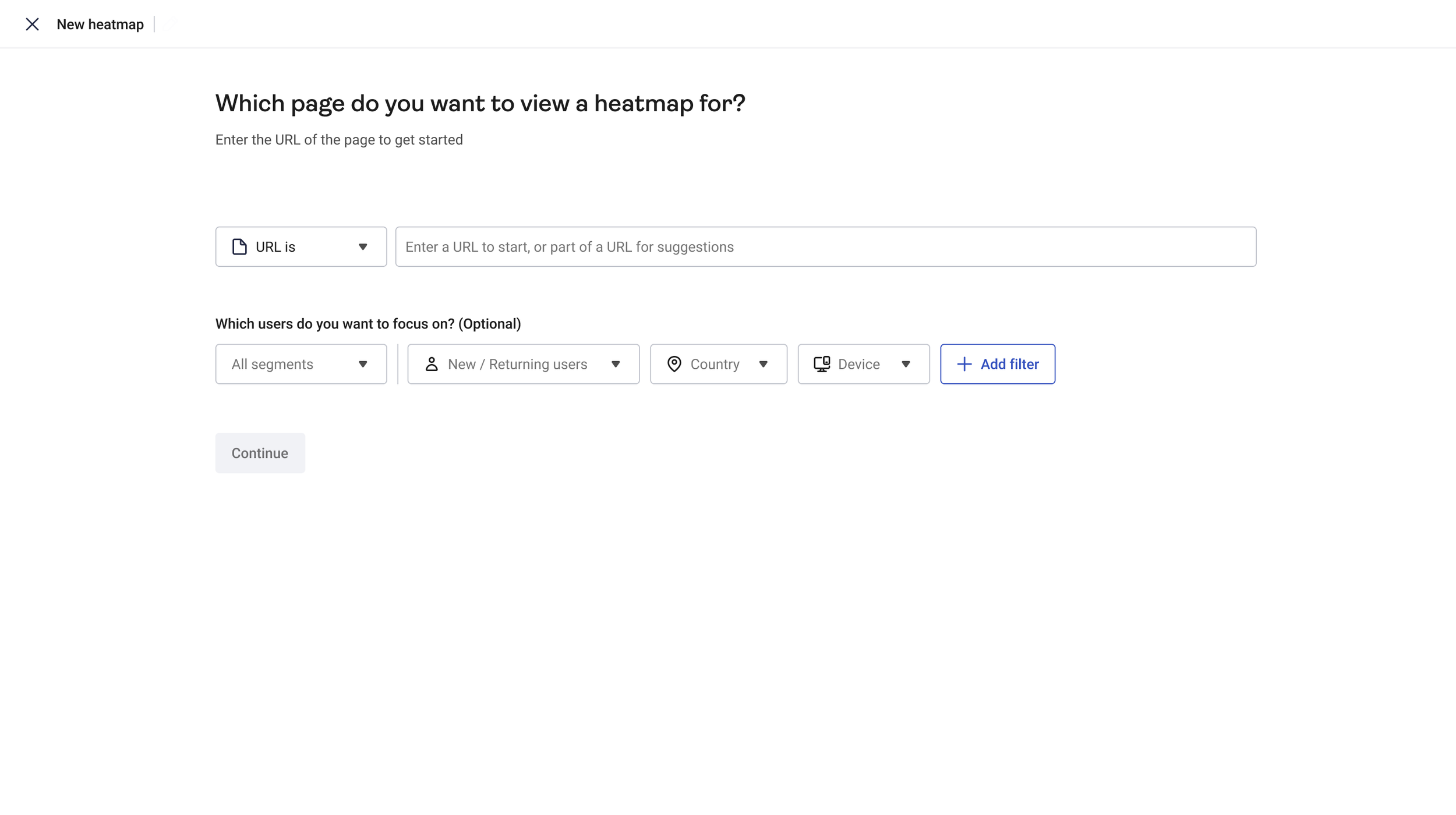Click the page document icon beside URL is
The height and width of the screenshot is (815, 1456).
(x=239, y=246)
